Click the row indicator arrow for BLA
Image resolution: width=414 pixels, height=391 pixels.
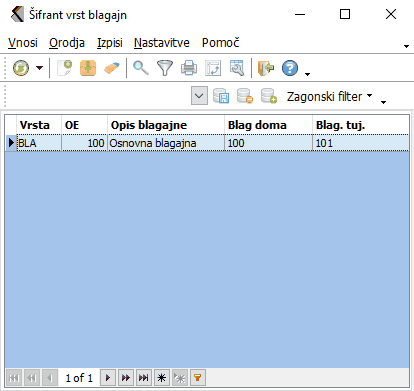tap(11, 143)
